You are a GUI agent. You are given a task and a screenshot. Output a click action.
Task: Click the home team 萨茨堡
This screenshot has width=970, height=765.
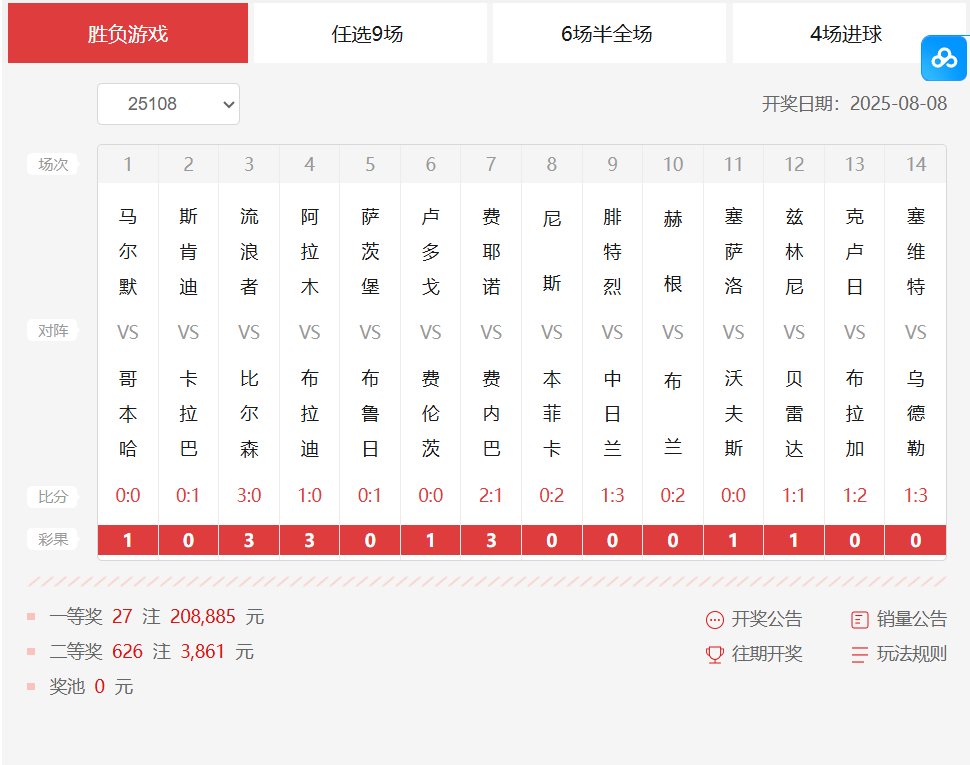click(370, 252)
